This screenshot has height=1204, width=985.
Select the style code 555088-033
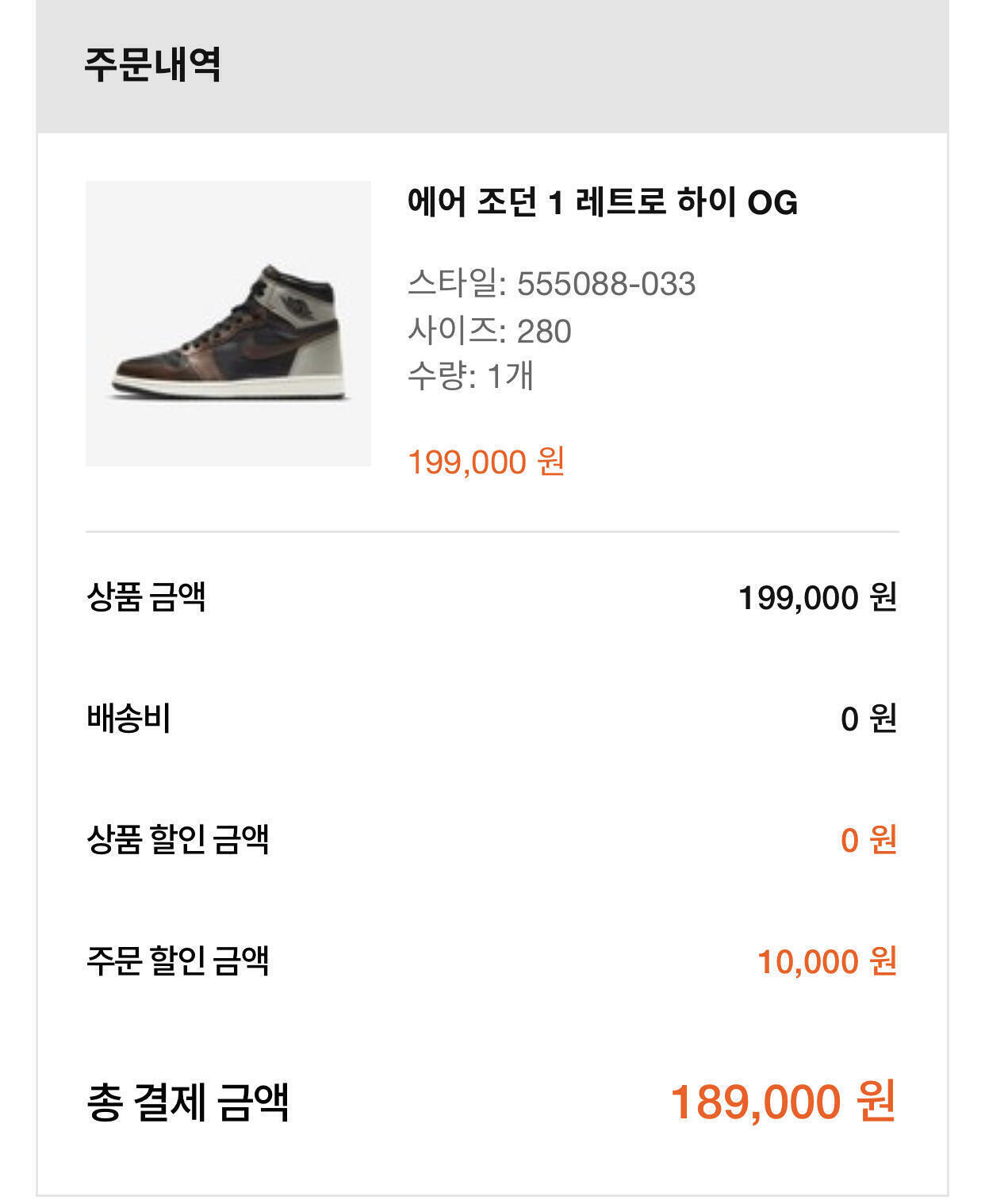[606, 284]
